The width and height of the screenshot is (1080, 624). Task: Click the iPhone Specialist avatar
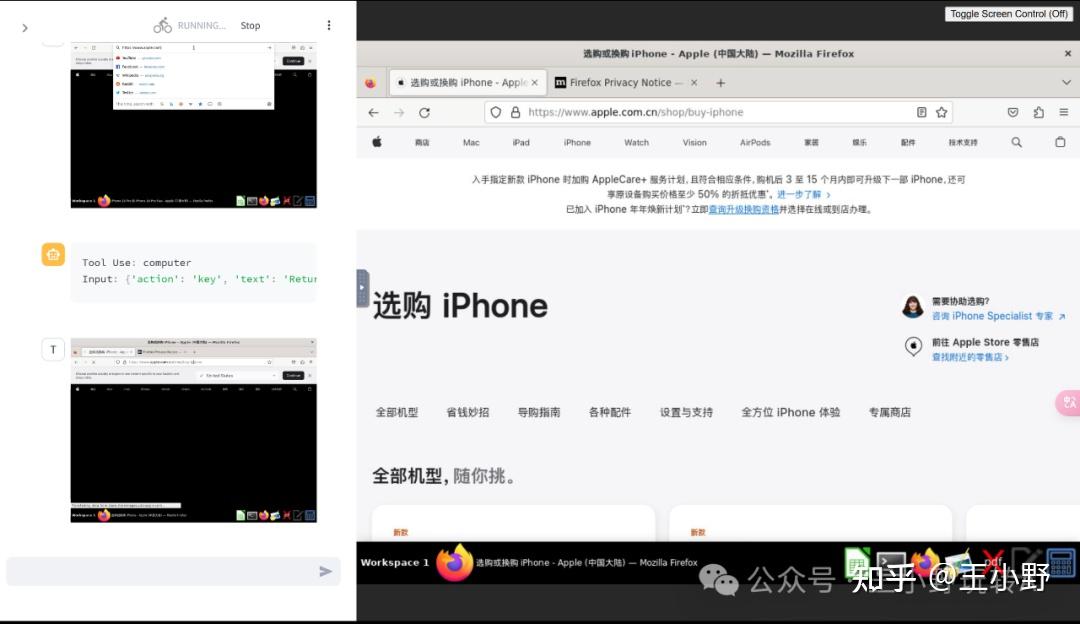coord(913,306)
